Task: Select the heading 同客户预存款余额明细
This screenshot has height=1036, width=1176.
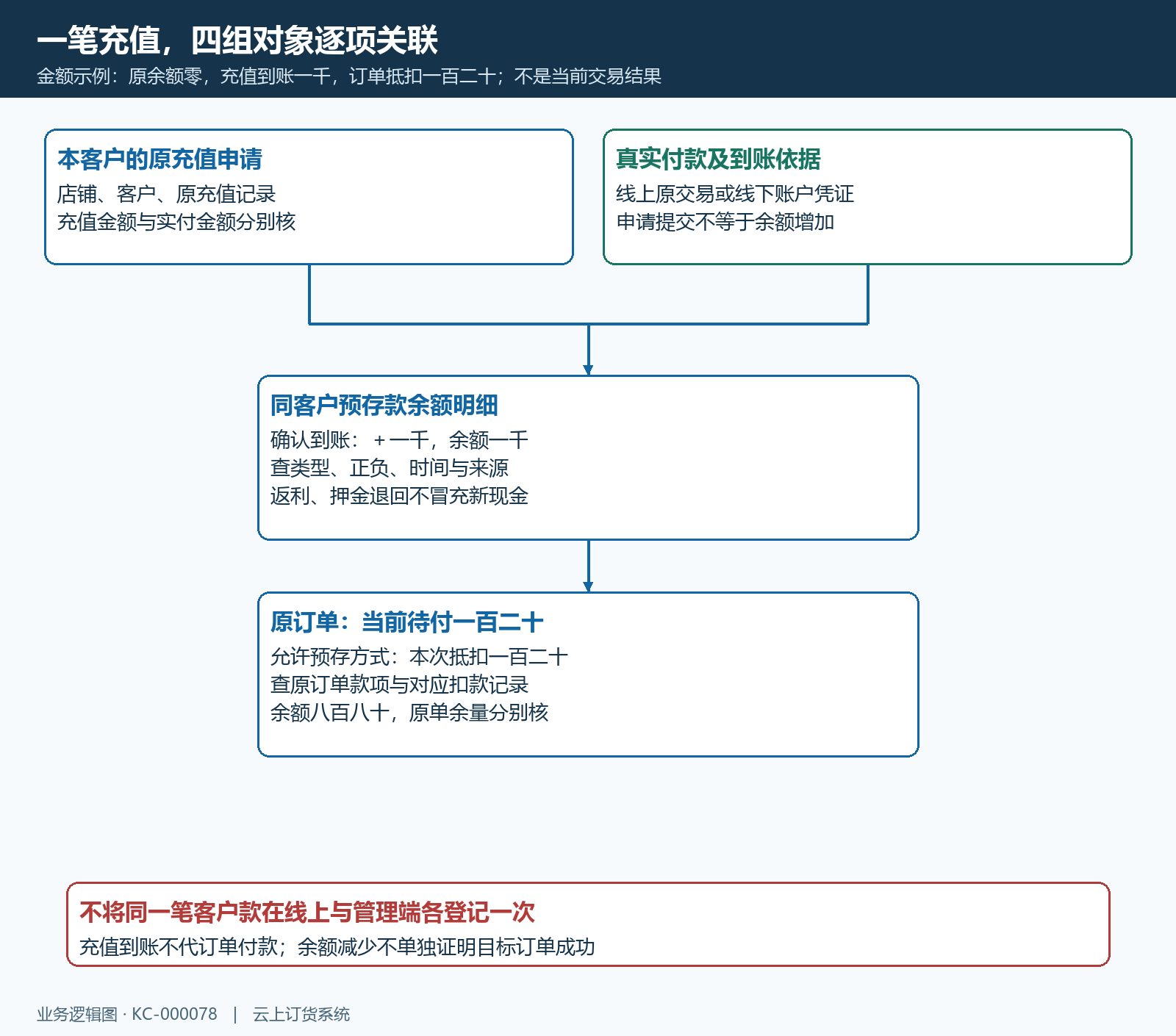Action: pos(384,406)
